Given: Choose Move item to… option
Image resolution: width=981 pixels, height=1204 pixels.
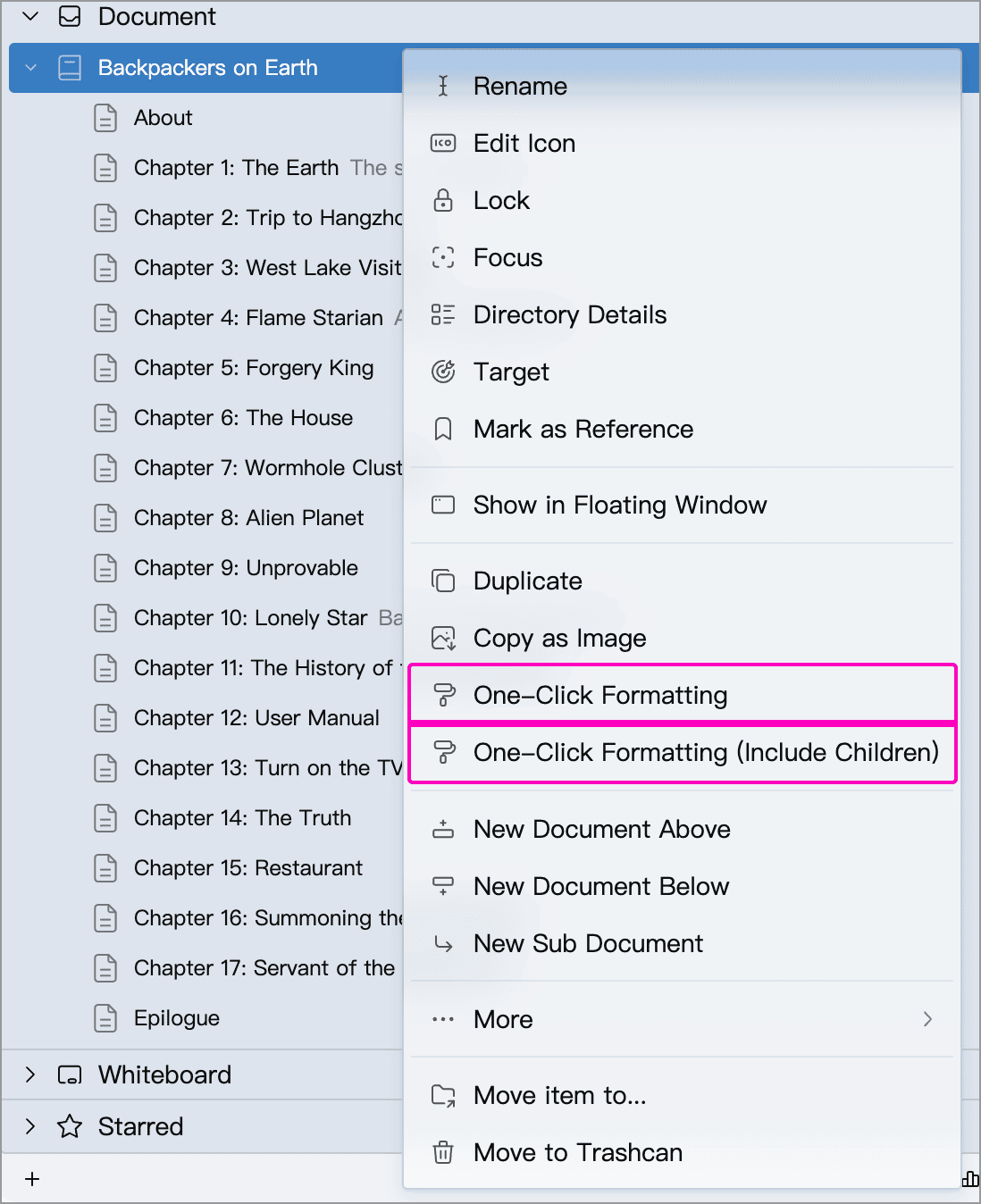Looking at the screenshot, I should [x=683, y=1095].
